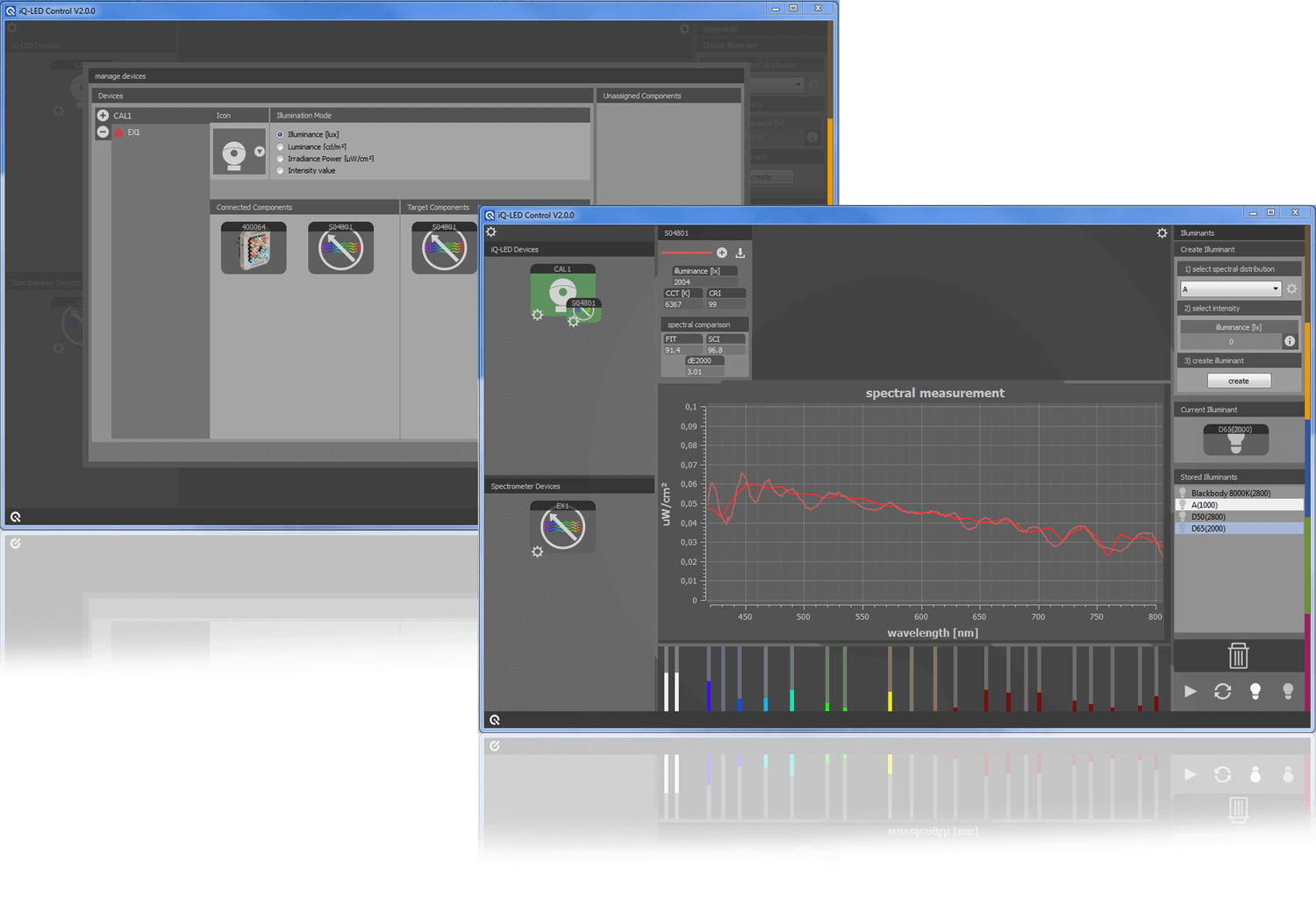Click the logo icon at back window's bottom-left
The height and width of the screenshot is (912, 1316).
[16, 517]
